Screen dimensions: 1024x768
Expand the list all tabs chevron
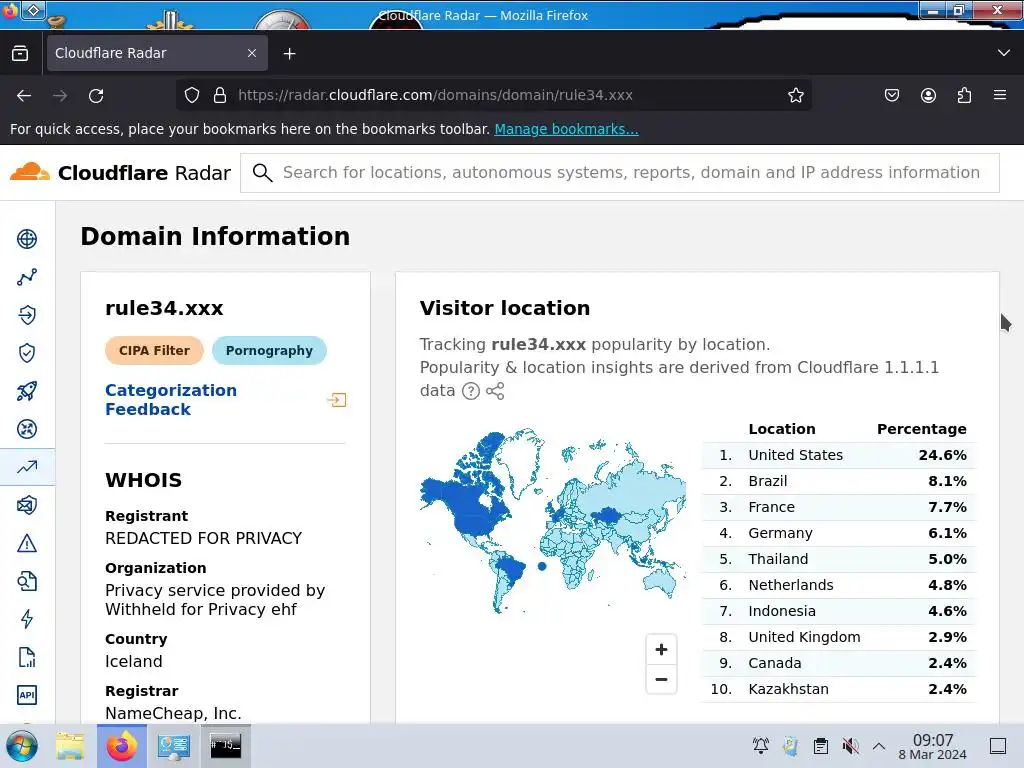1004,53
